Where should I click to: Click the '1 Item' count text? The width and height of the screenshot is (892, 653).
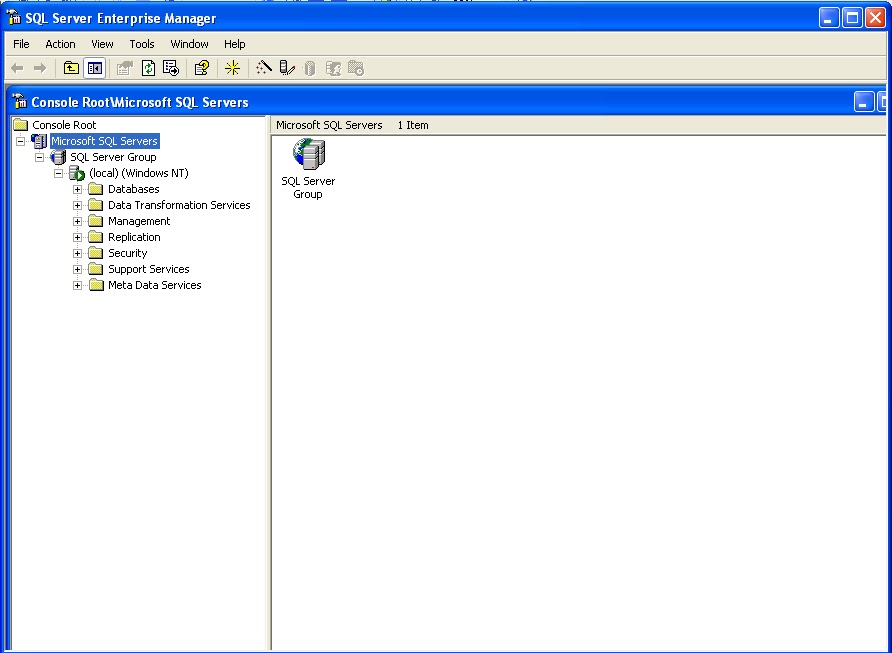pyautogui.click(x=413, y=125)
